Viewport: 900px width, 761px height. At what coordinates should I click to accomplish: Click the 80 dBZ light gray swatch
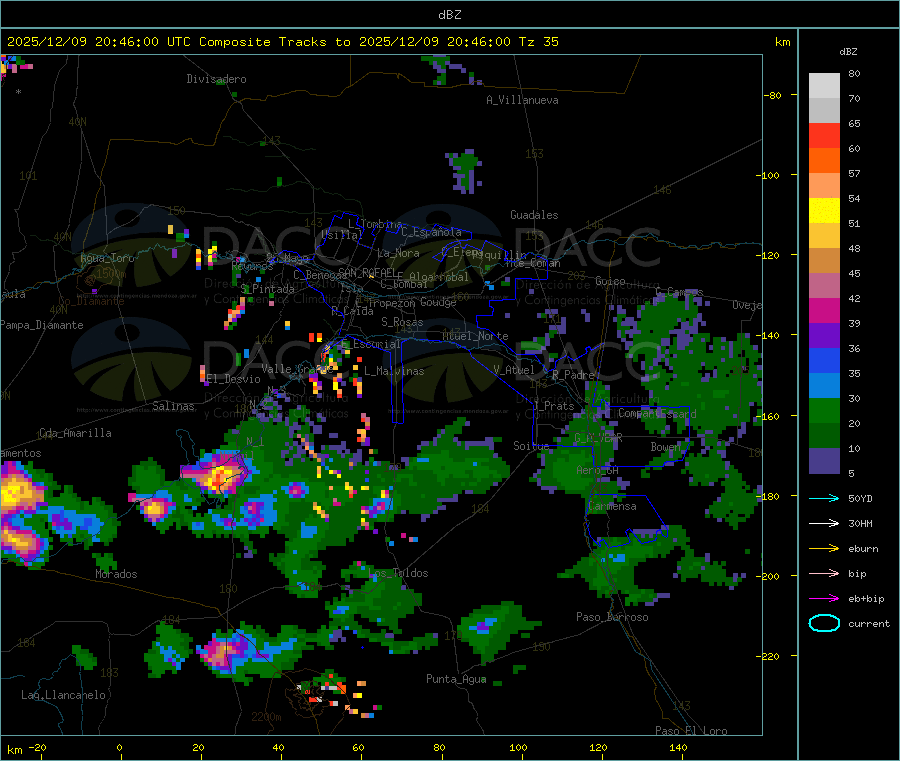824,86
